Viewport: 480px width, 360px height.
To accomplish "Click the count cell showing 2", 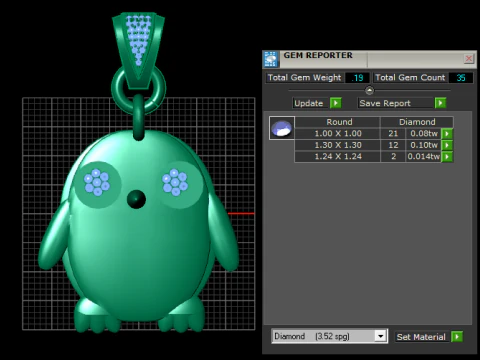I will 393,156.
